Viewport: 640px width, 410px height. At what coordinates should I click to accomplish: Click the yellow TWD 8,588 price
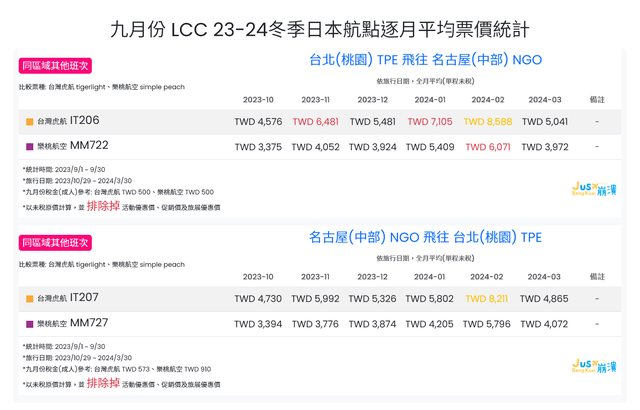[x=486, y=122]
